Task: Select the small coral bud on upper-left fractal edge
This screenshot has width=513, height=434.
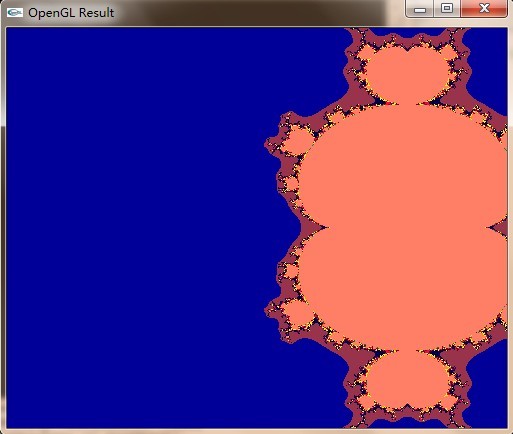Action: 299,141
